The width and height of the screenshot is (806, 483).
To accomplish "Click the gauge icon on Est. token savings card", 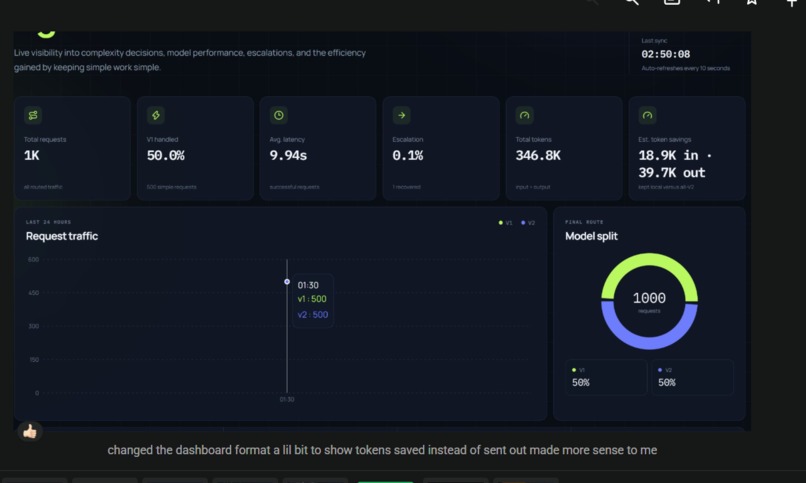I will [x=647, y=115].
